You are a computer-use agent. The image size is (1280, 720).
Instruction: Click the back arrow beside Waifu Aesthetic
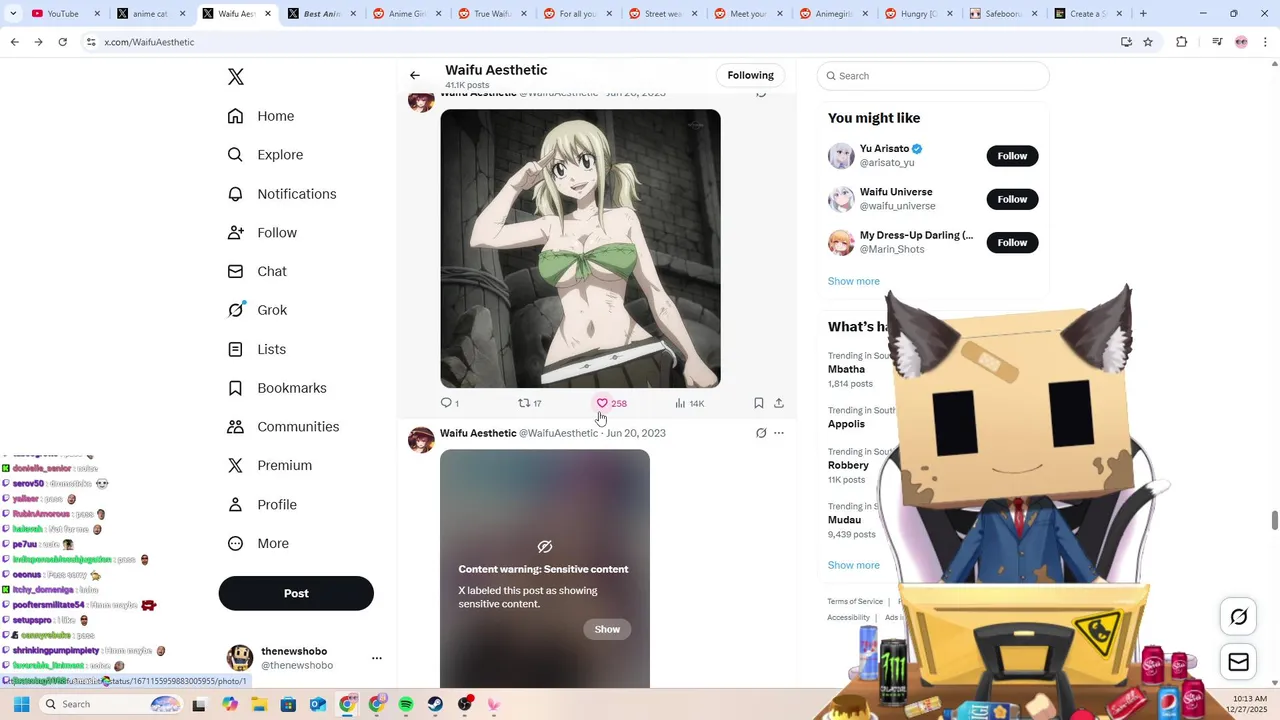coord(415,75)
